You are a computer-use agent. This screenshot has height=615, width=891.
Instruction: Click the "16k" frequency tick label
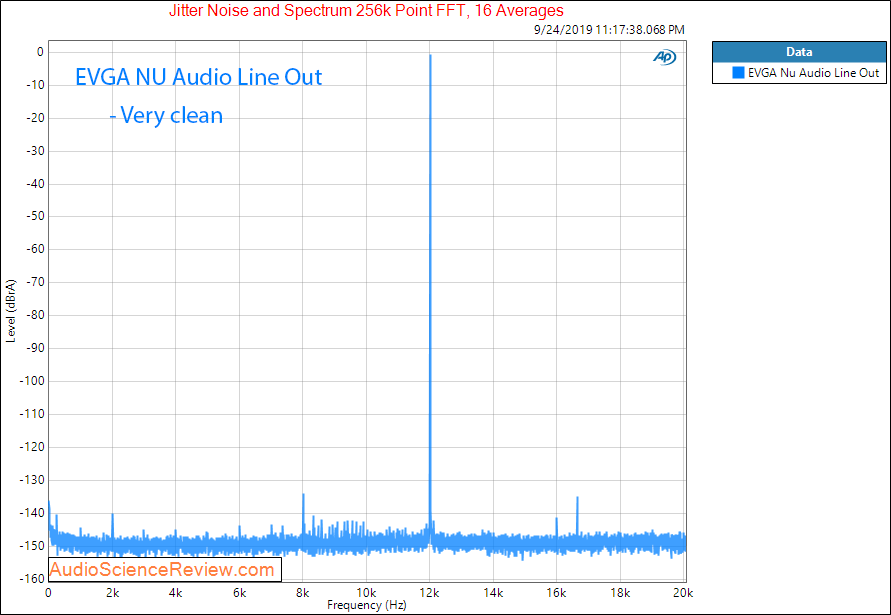point(556,593)
